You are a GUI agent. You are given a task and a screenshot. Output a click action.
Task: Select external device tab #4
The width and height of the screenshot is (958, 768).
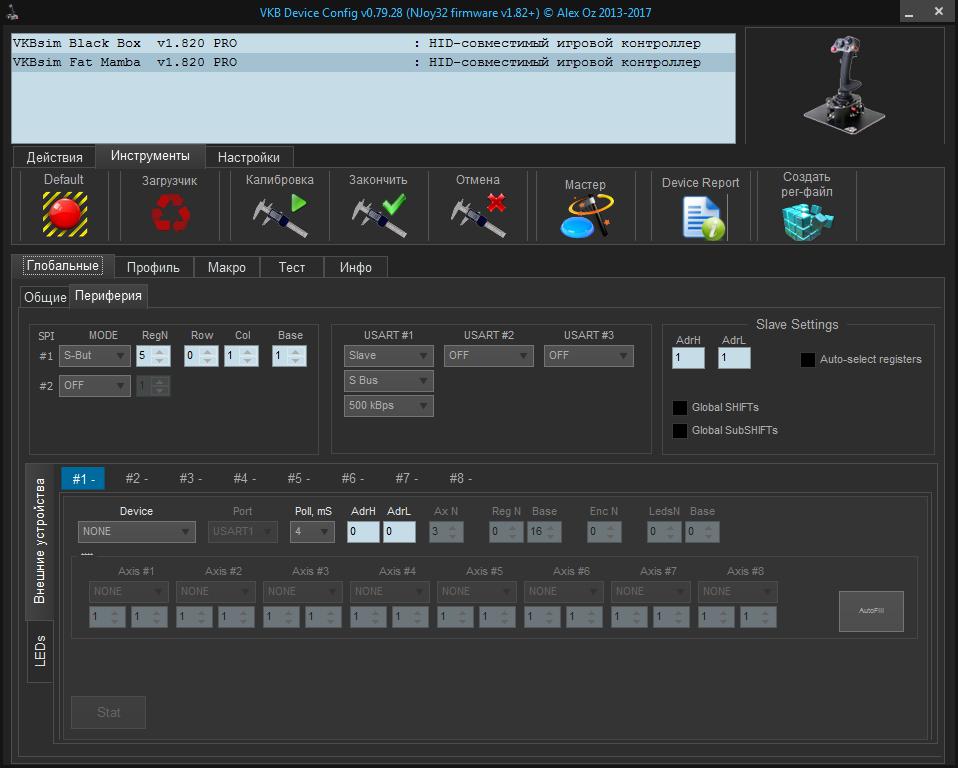244,478
